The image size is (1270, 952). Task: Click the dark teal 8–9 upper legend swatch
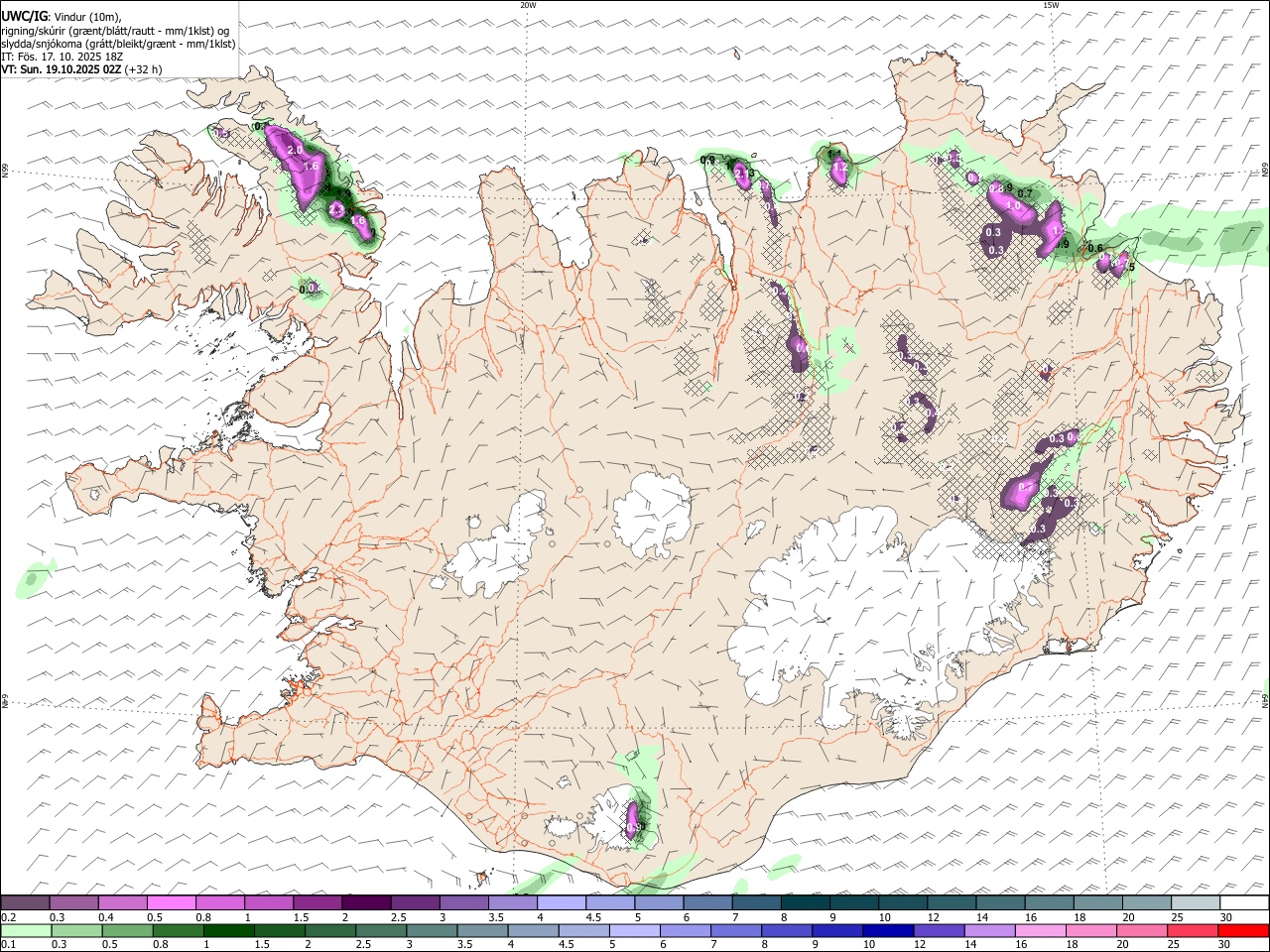pos(806,902)
